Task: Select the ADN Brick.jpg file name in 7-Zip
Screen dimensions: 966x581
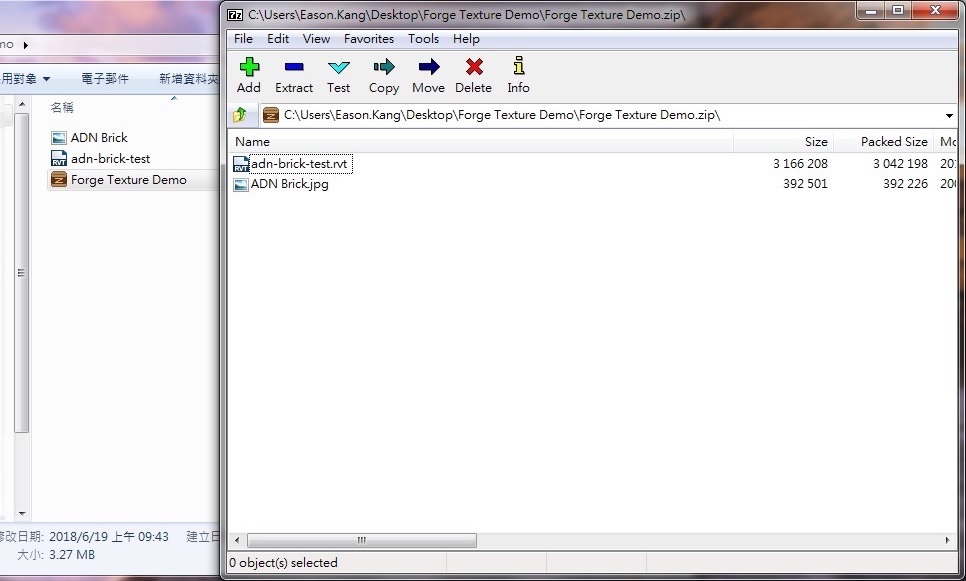Action: pos(290,184)
